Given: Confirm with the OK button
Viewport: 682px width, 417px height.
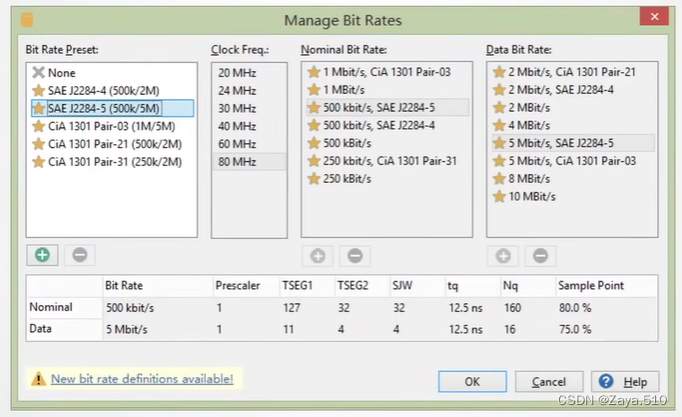Looking at the screenshot, I should [x=472, y=381].
